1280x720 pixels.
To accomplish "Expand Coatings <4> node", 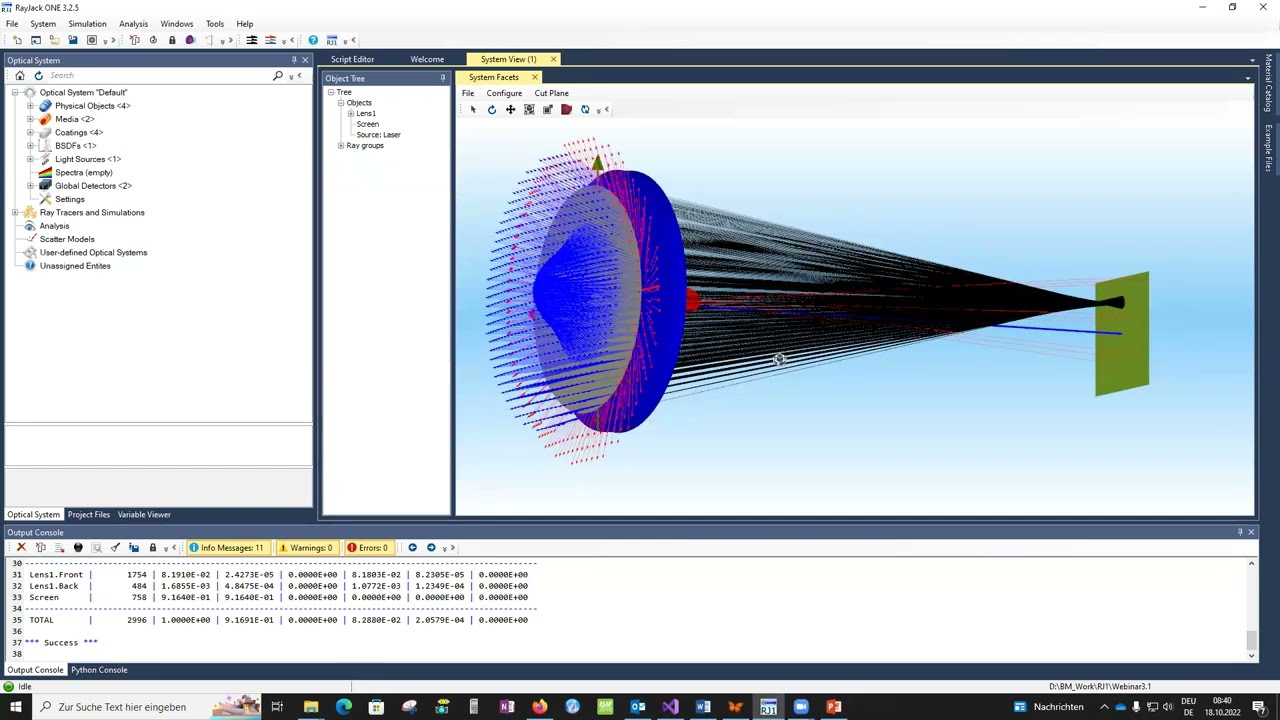I will point(30,132).
